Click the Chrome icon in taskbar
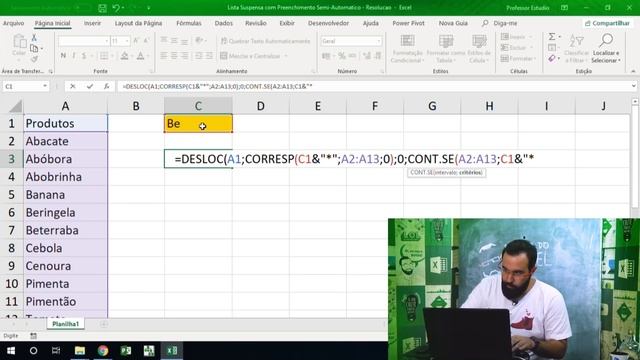 point(103,351)
